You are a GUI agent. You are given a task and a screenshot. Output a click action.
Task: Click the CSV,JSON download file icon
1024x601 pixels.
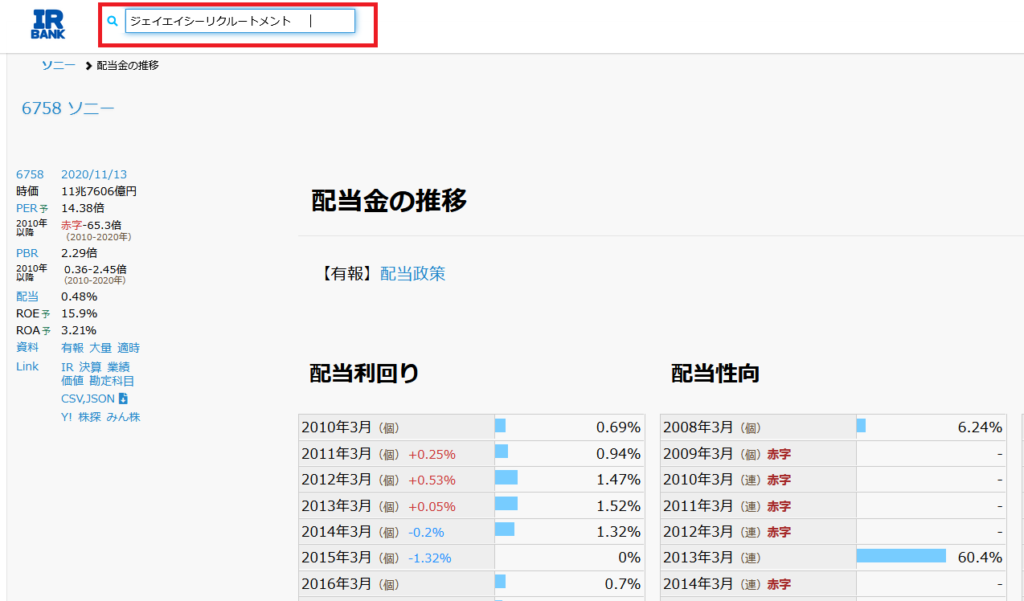pos(123,398)
